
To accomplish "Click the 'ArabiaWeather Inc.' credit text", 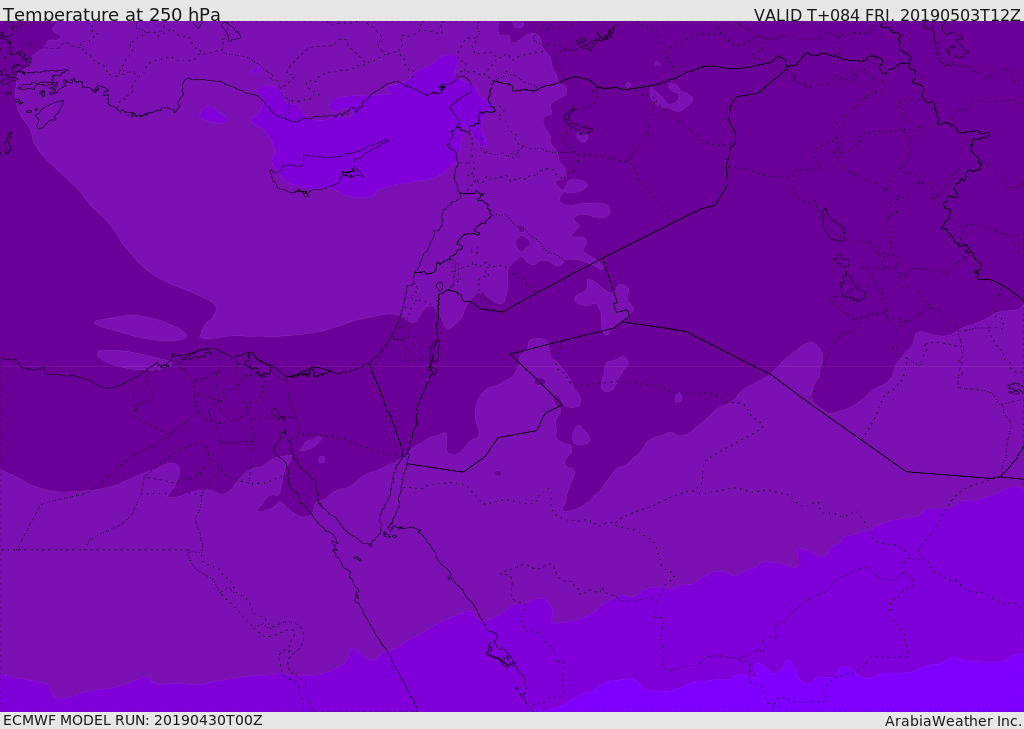I will pos(952,721).
